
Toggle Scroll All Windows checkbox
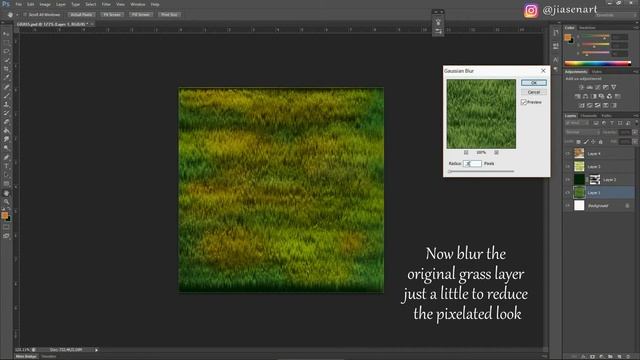click(25, 14)
